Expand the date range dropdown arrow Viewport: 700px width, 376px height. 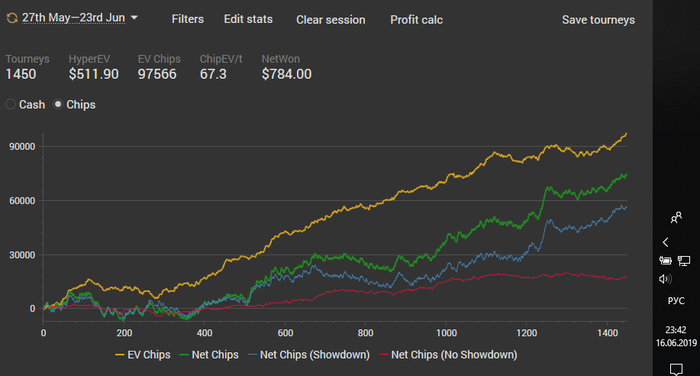[134, 18]
